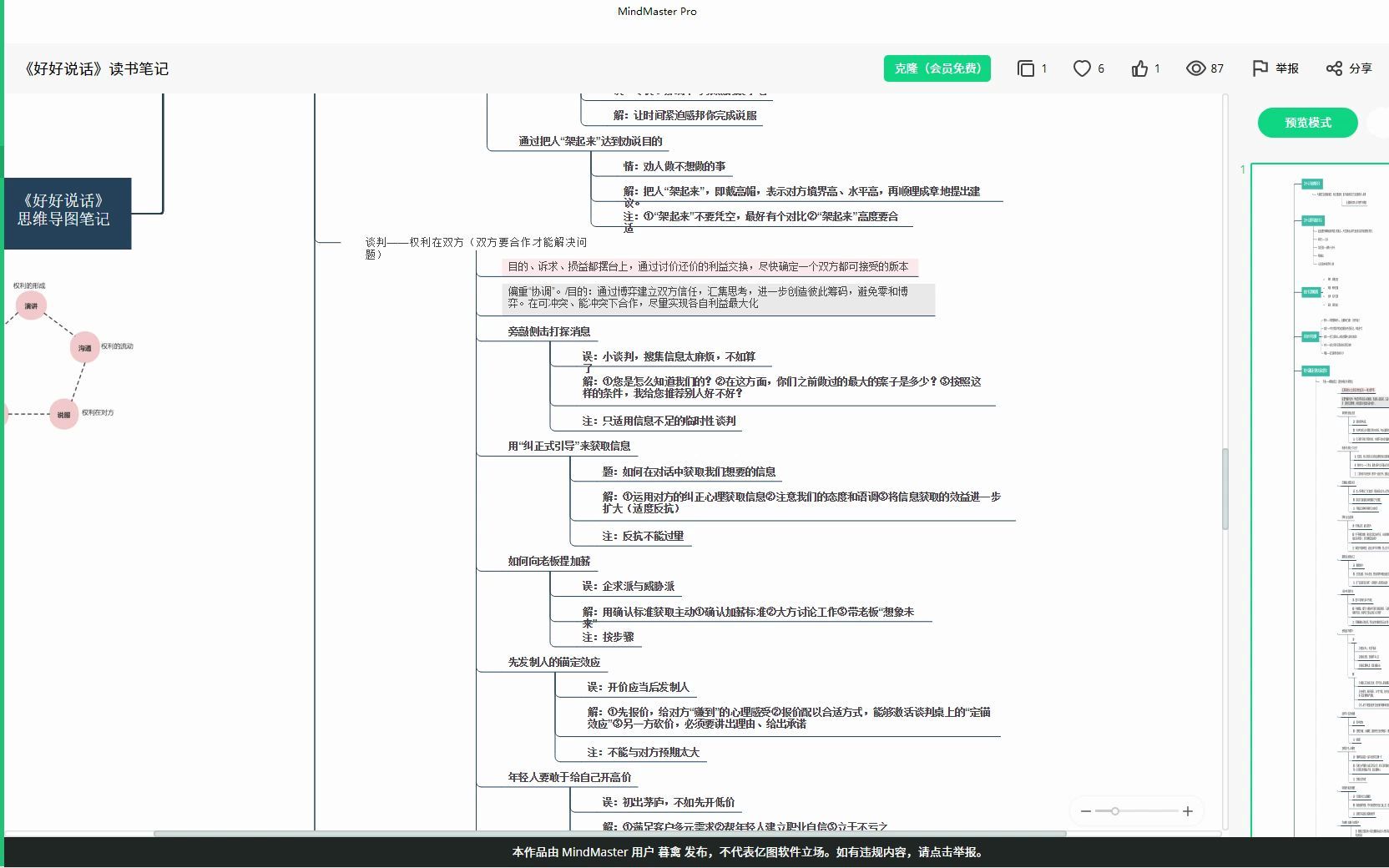Zoom in with the plus icon
Image resolution: width=1389 pixels, height=868 pixels.
pos(1188,811)
